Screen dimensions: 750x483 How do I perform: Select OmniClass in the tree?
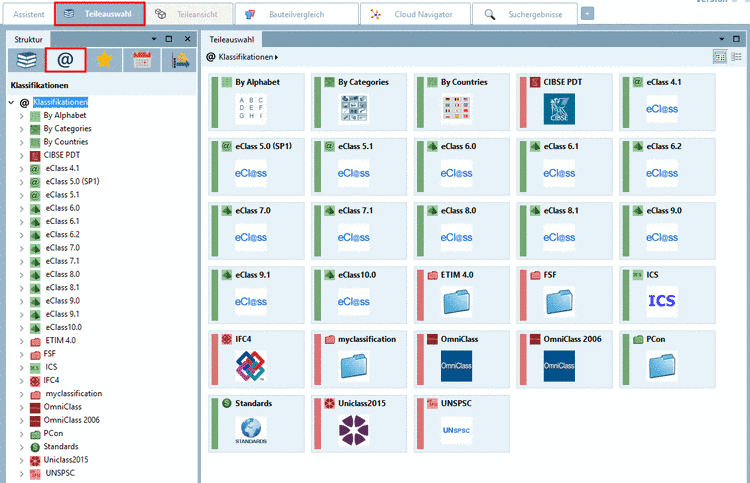[x=62, y=407]
